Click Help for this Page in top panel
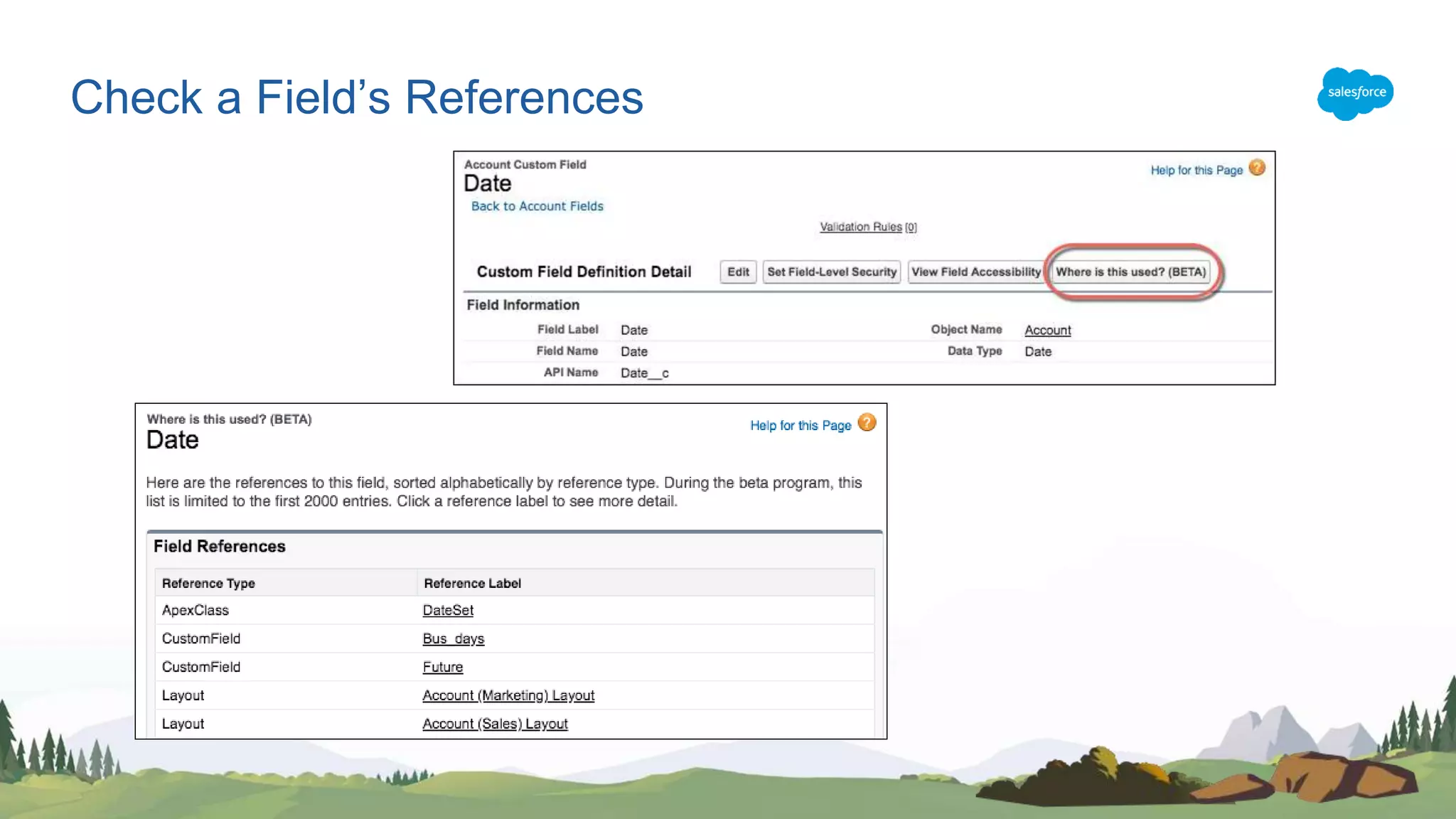This screenshot has height=819, width=1456. (1197, 171)
